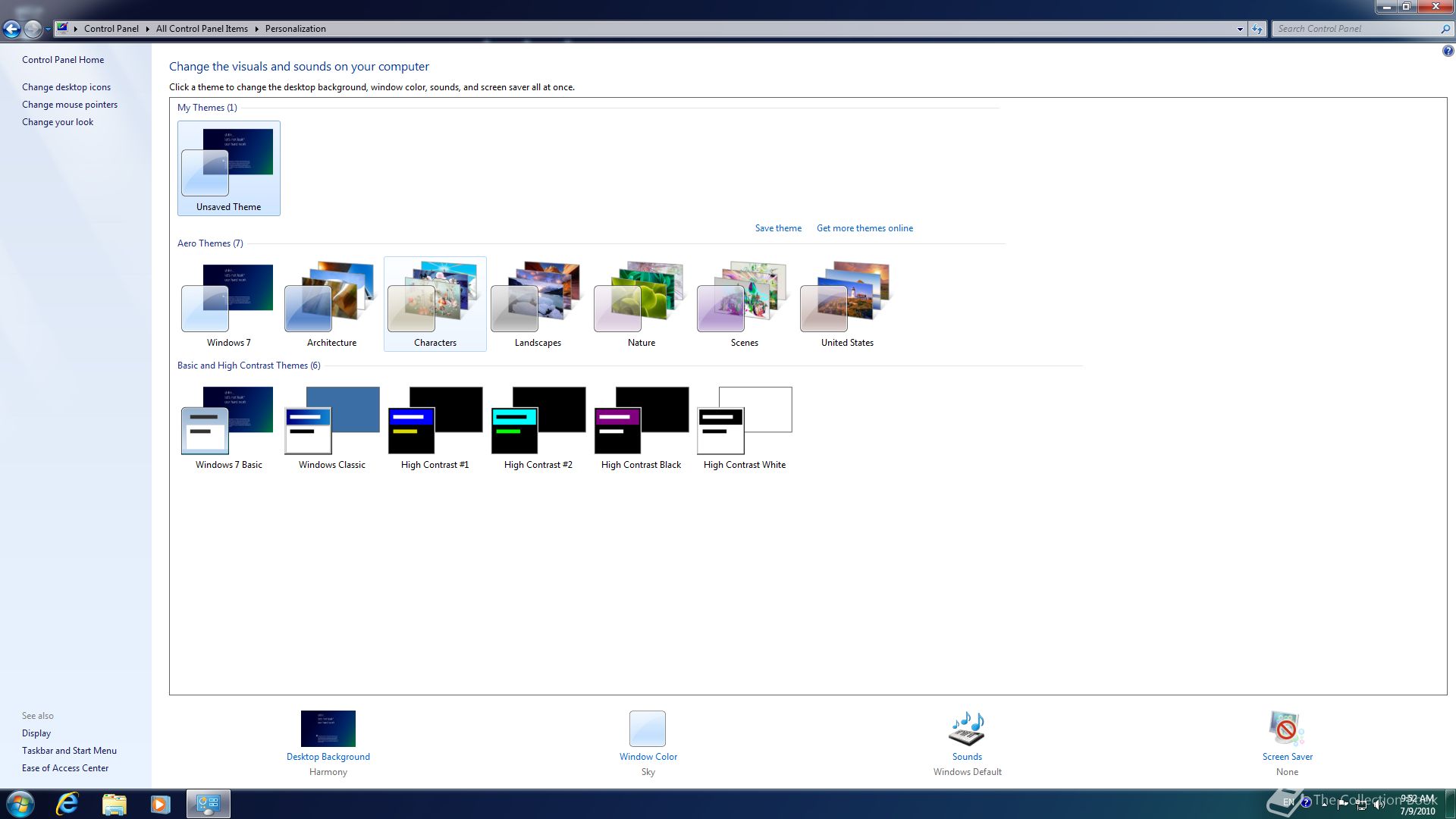This screenshot has width=1456, height=819.
Task: Click the Save theme link
Action: tap(778, 228)
